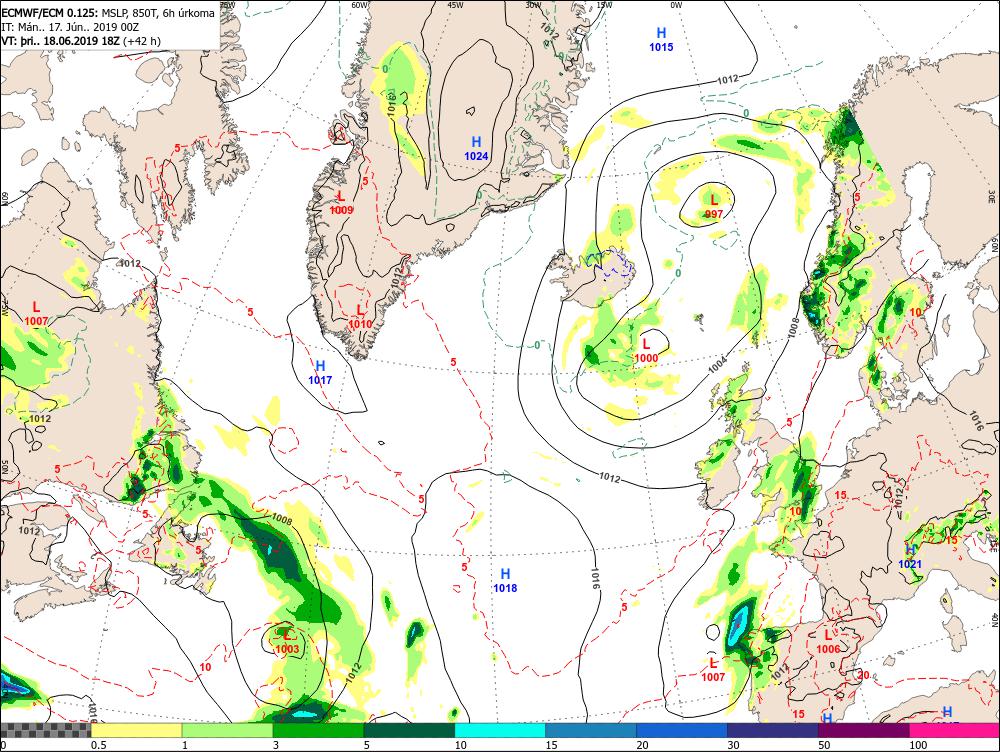Click the H 1015 high pressure label

click(x=661, y=39)
